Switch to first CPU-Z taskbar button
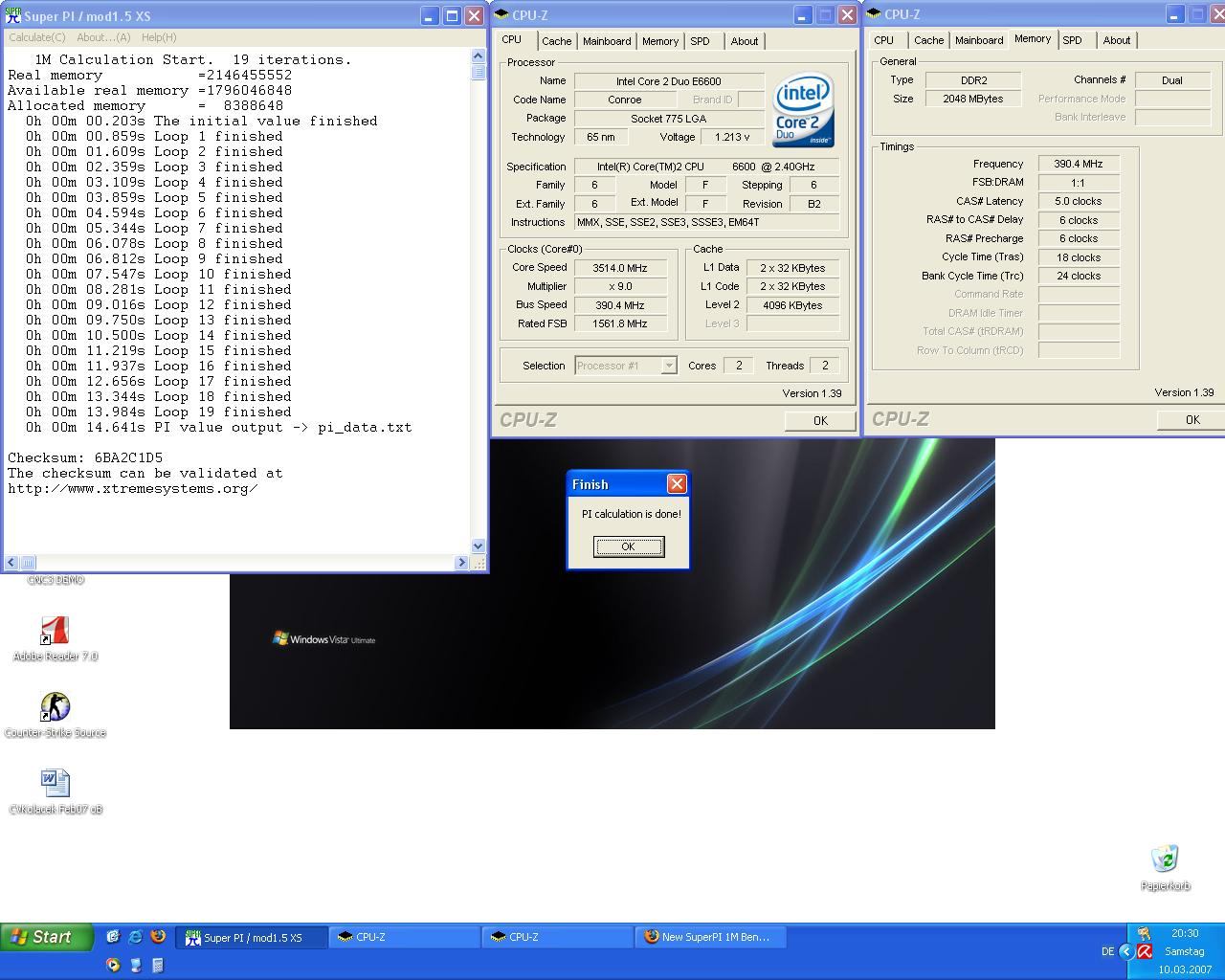The height and width of the screenshot is (980, 1225). coord(405,937)
